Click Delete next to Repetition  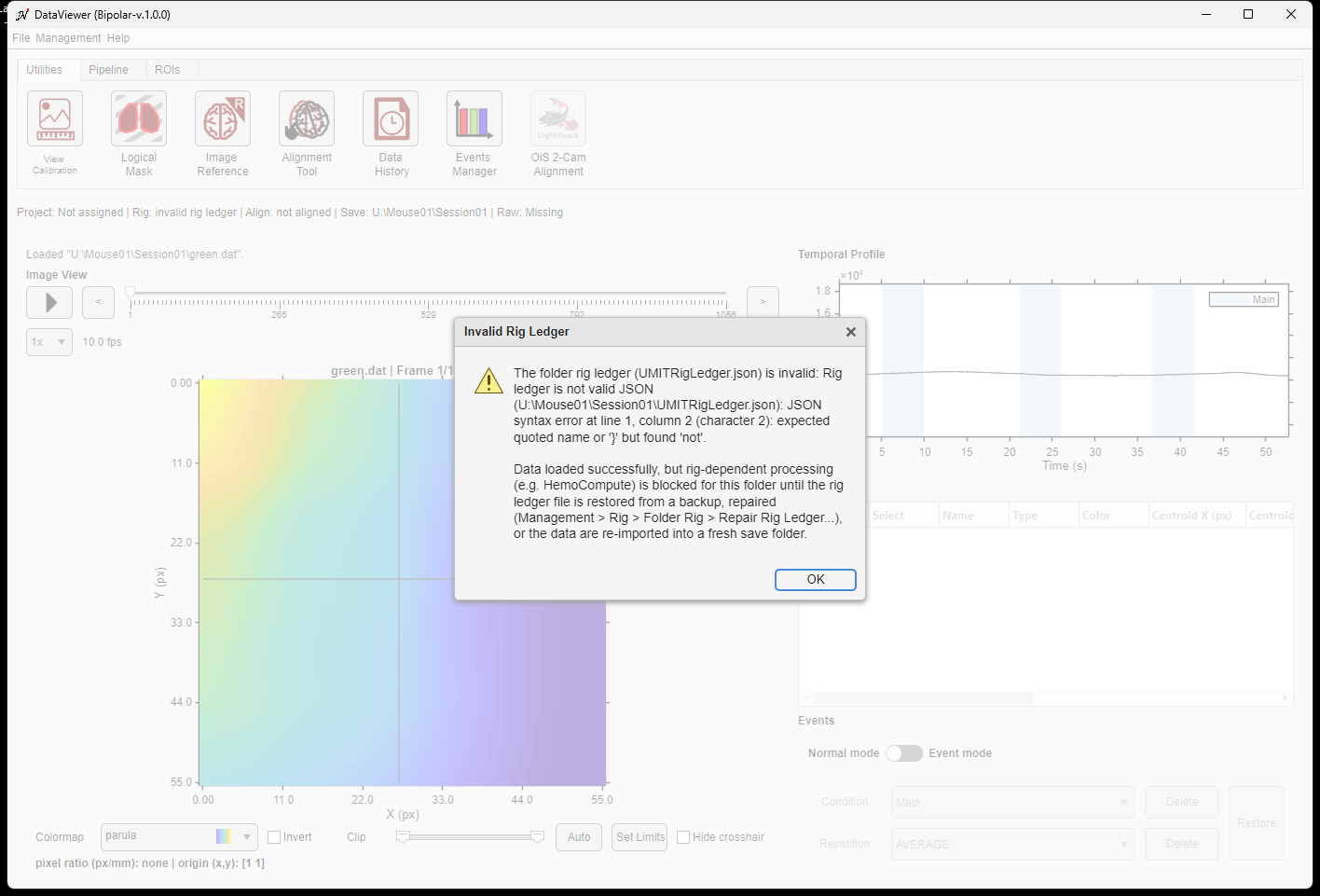coord(1182,844)
